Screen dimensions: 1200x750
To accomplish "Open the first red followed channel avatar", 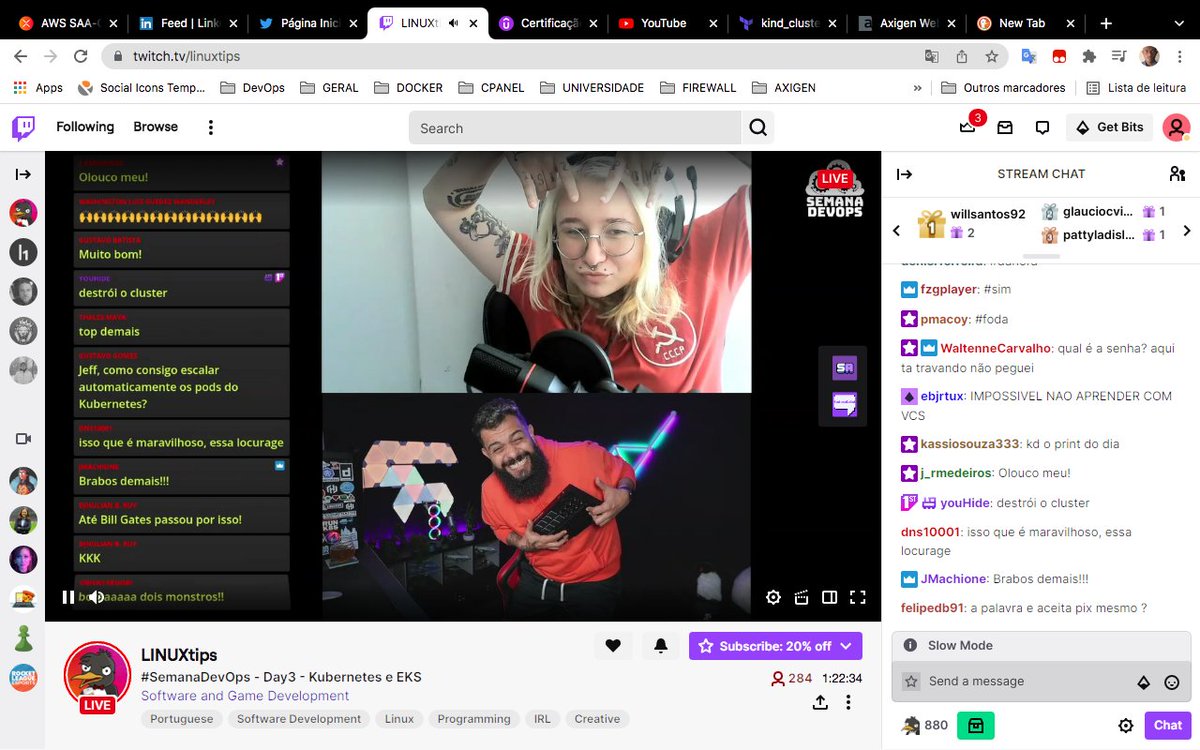I will click(23, 213).
